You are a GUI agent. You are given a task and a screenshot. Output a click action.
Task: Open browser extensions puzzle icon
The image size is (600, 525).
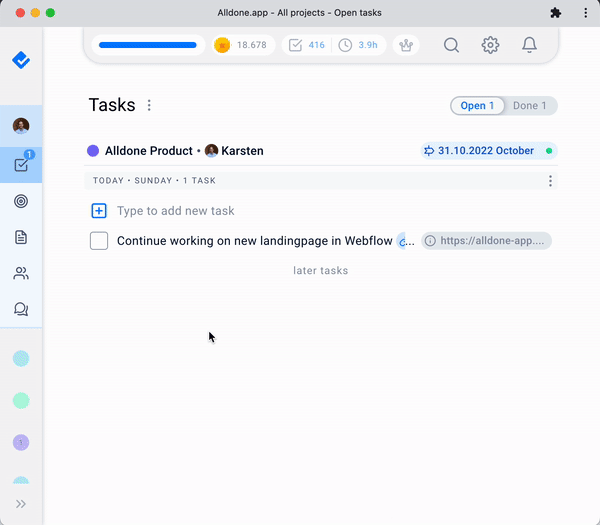556,13
